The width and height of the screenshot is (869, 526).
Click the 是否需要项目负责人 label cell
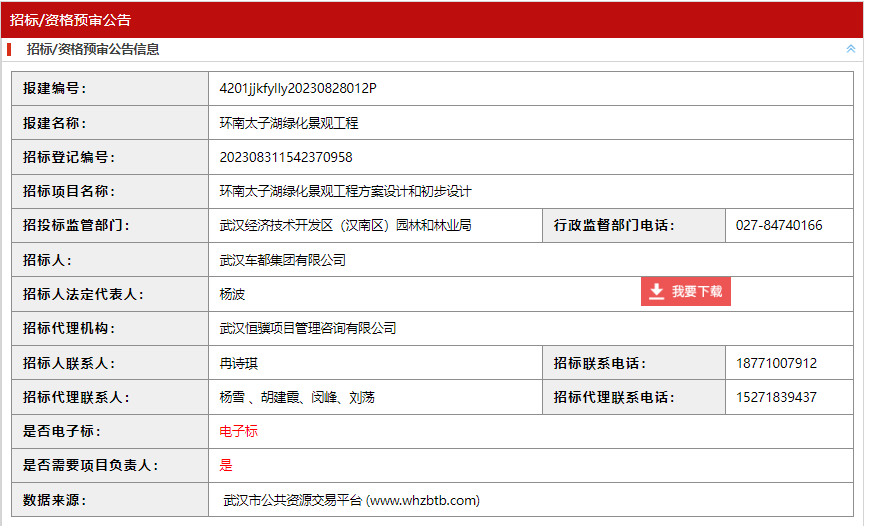[x=110, y=466]
